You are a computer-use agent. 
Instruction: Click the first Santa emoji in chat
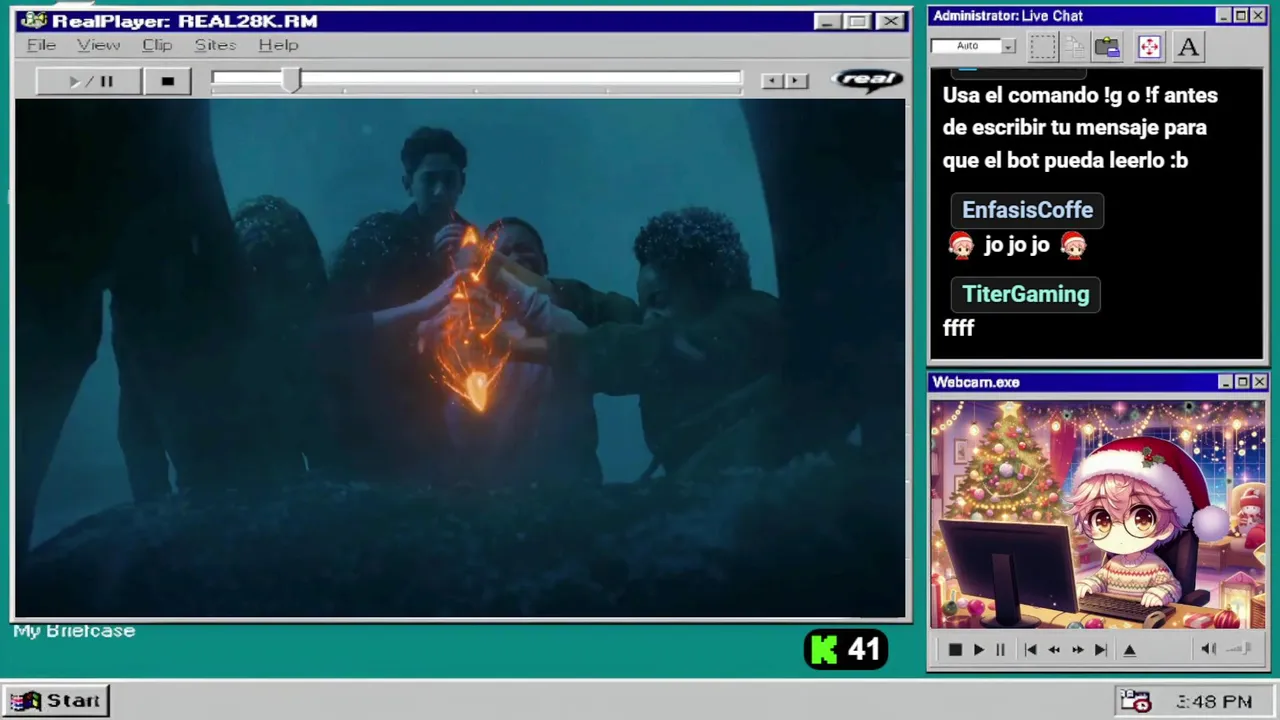(961, 245)
